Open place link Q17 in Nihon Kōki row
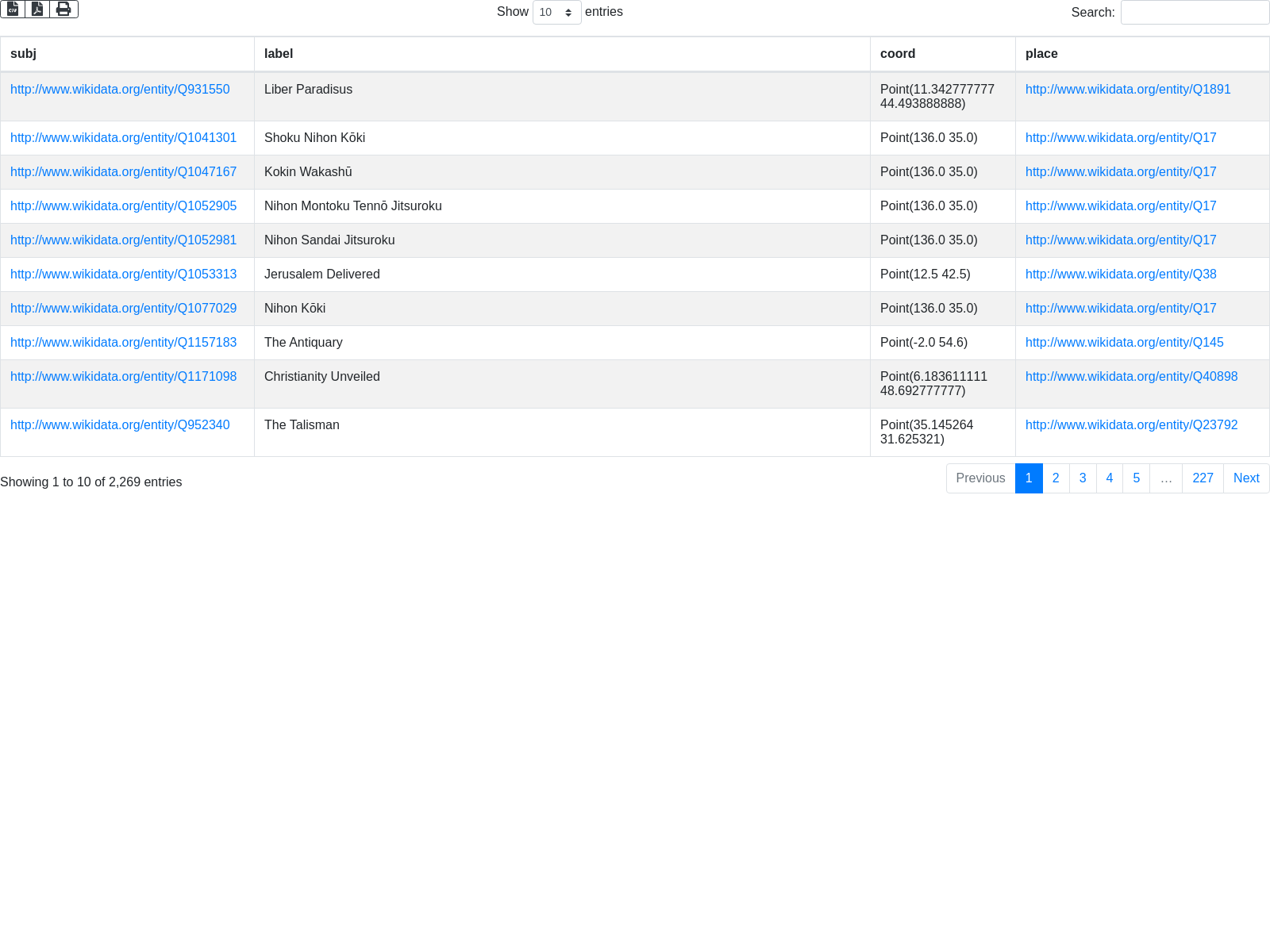Image resolution: width=1270 pixels, height=952 pixels. (1121, 309)
